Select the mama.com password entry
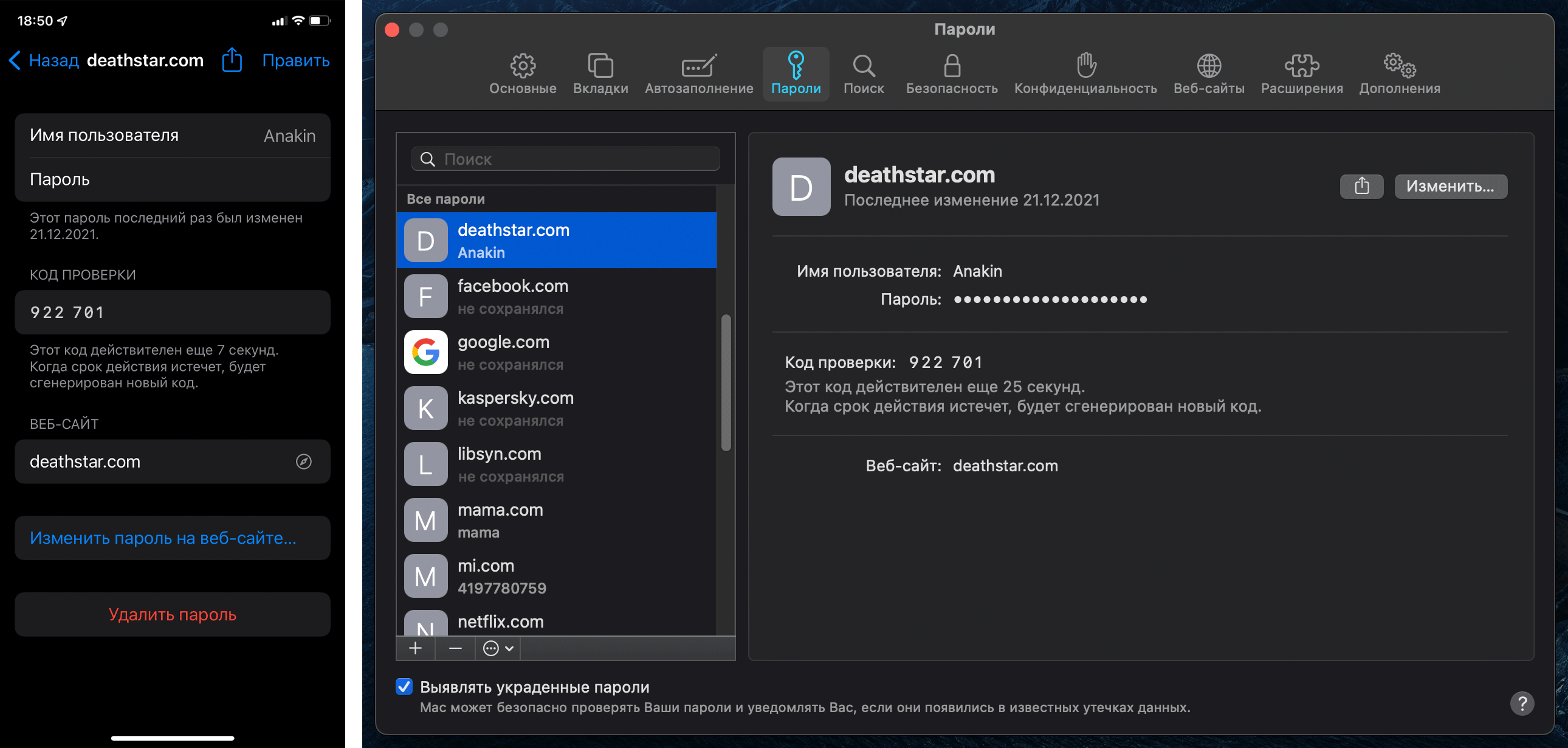 [x=556, y=521]
